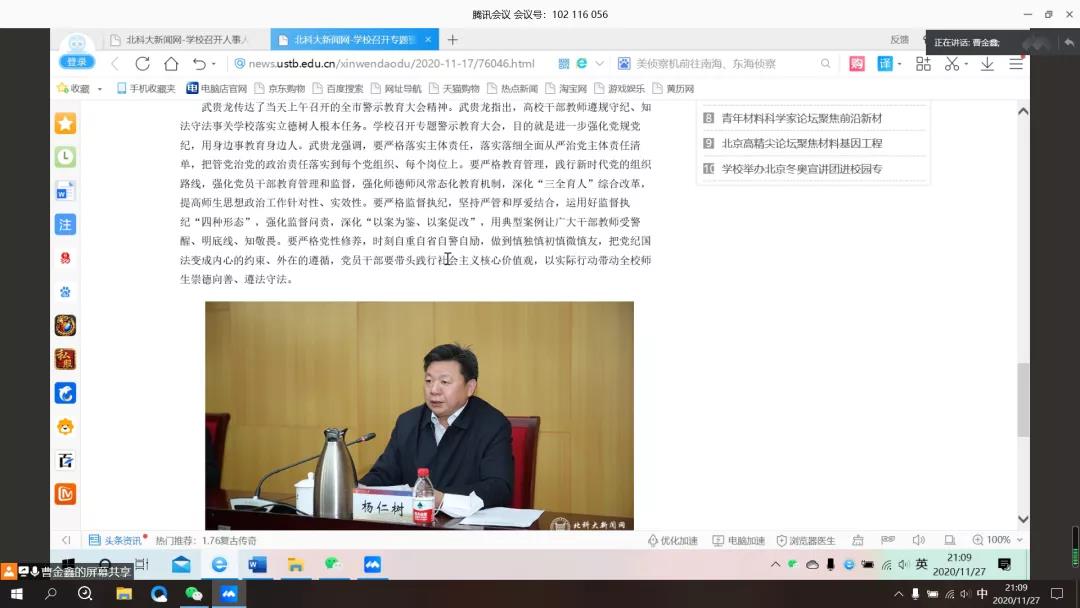Click the pink shopping icon in toolbar
Image resolution: width=1080 pixels, height=608 pixels.
[x=857, y=63]
